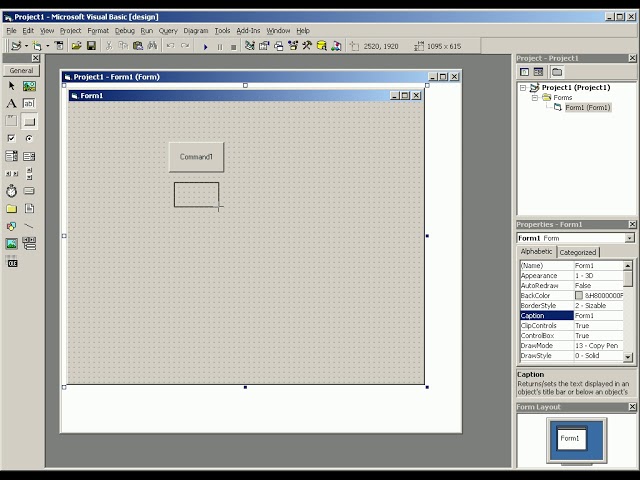Select the VScrollBar control tool
This screenshot has width=640, height=480.
point(29,173)
